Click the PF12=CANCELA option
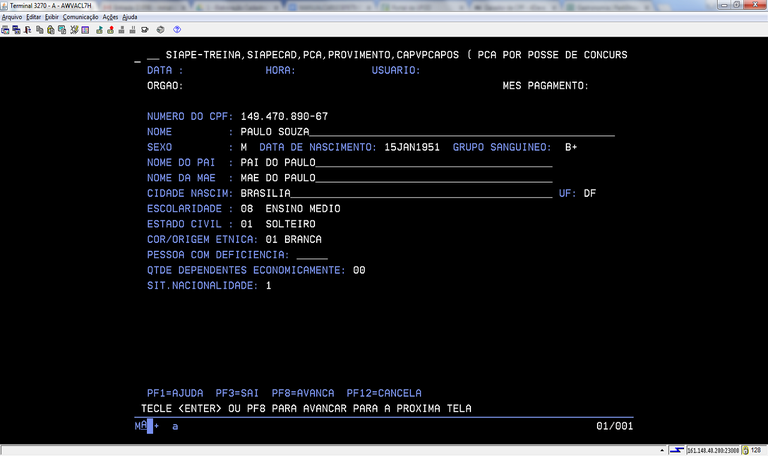This screenshot has width=768, height=456. pos(384,393)
